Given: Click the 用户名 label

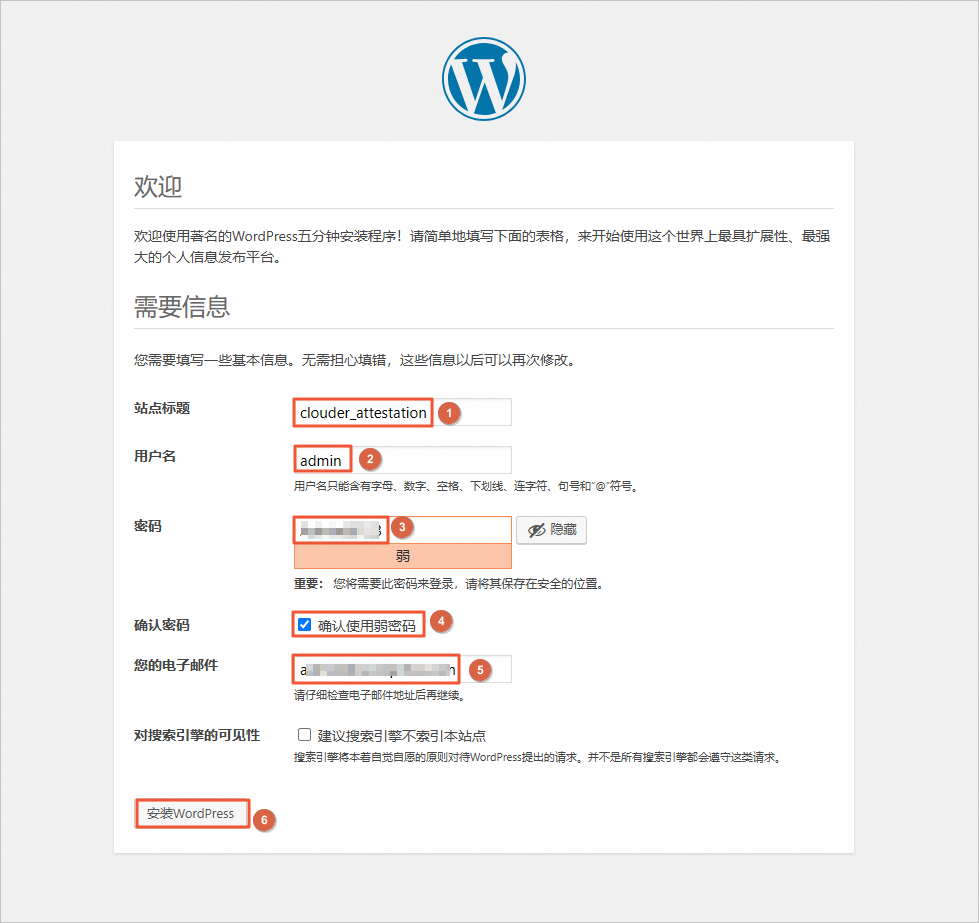Looking at the screenshot, I should 155,456.
